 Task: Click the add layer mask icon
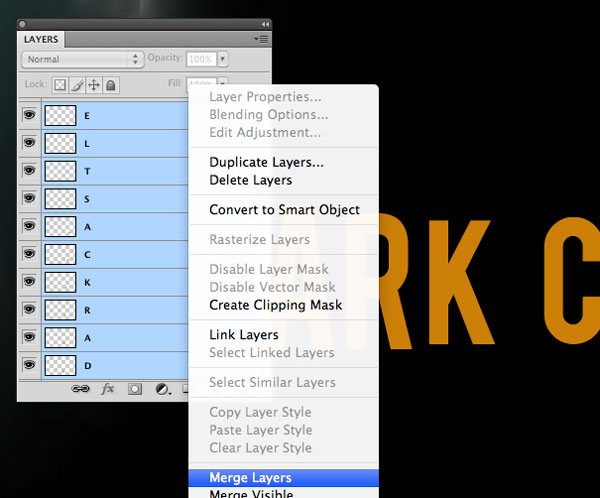coord(135,389)
